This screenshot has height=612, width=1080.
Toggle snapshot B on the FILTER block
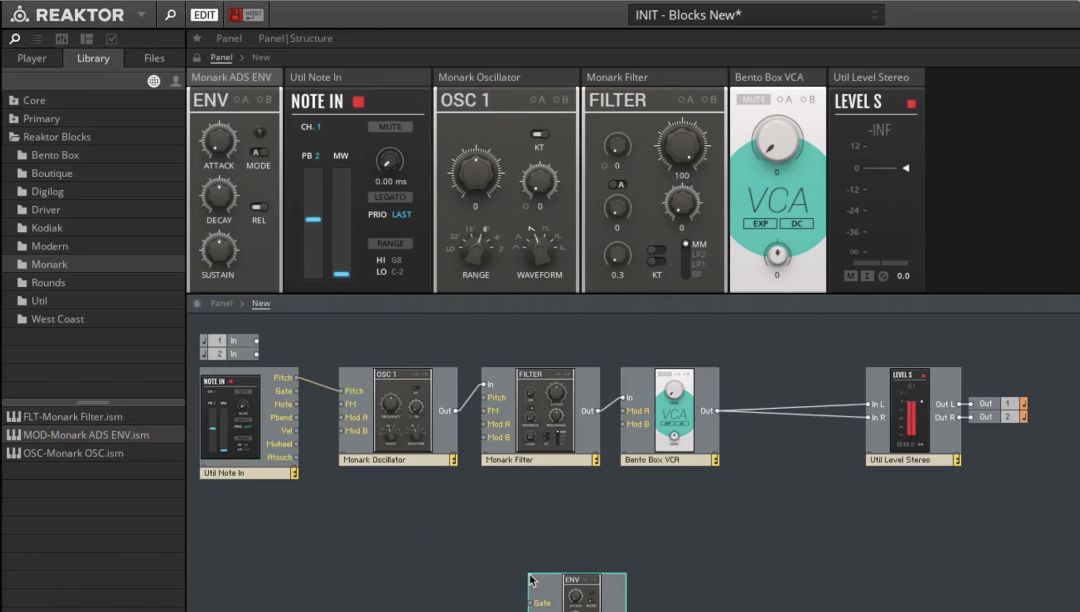pyautogui.click(x=709, y=100)
